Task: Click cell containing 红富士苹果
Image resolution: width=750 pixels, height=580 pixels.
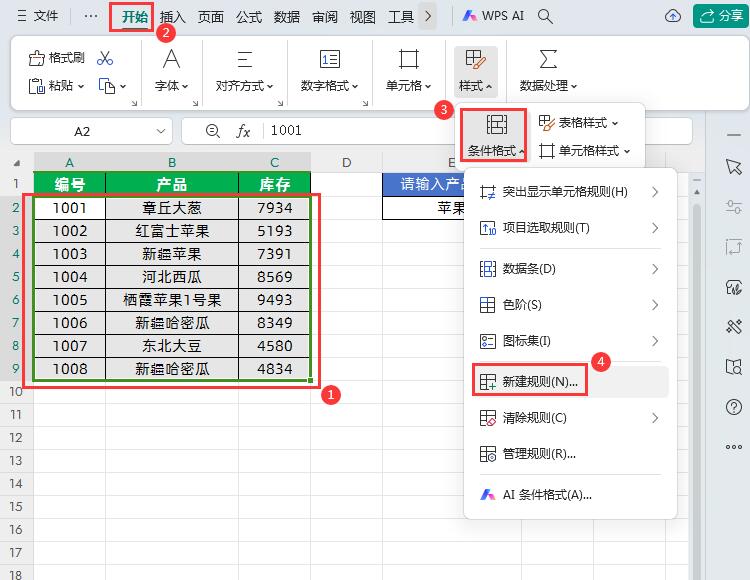Action: [172, 231]
